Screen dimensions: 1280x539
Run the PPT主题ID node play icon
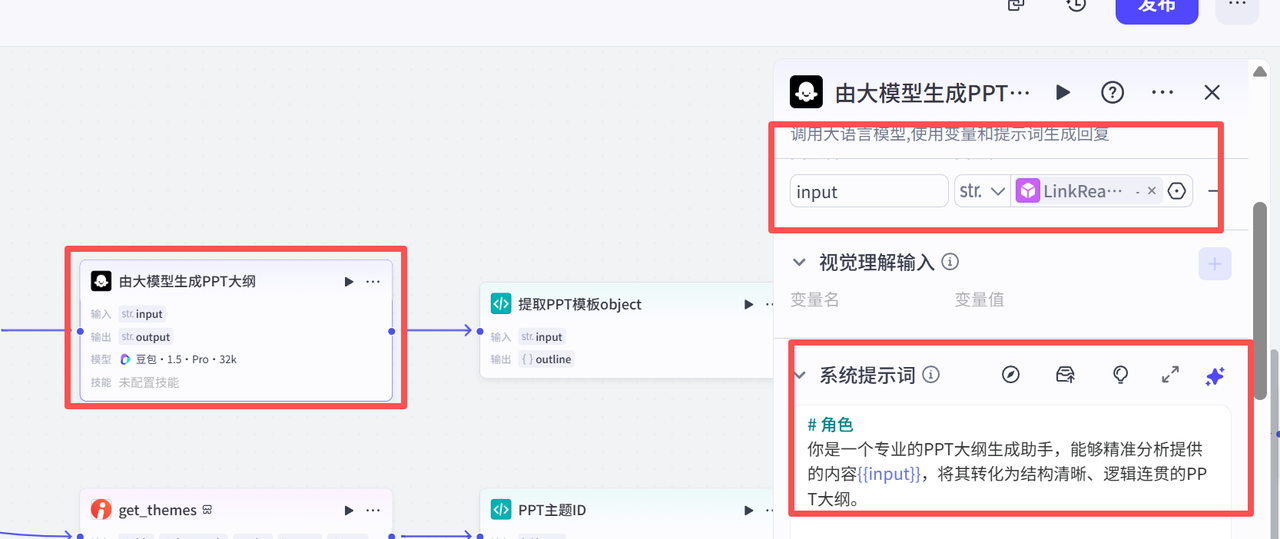click(749, 510)
